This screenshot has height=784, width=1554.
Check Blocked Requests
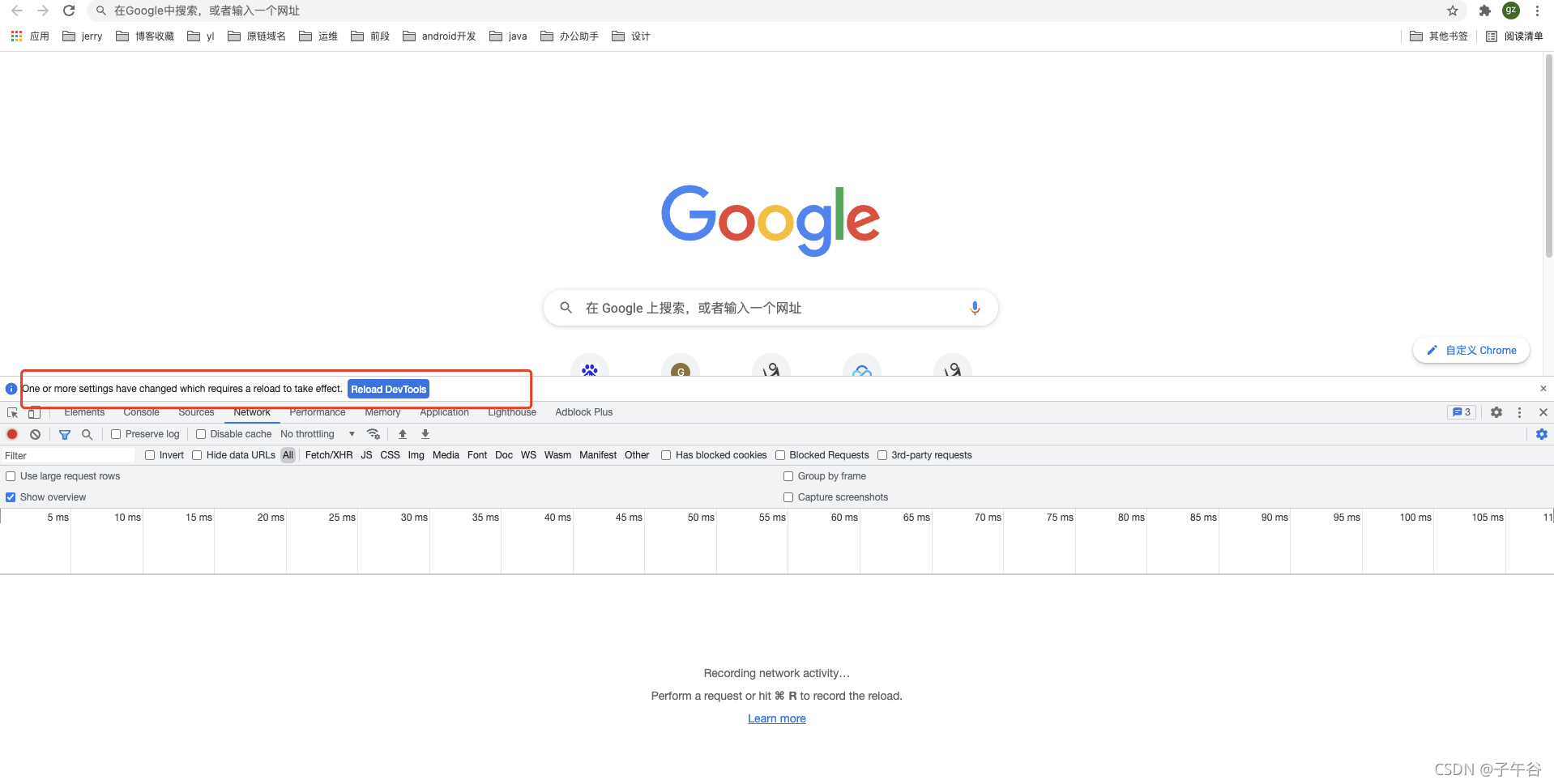780,455
